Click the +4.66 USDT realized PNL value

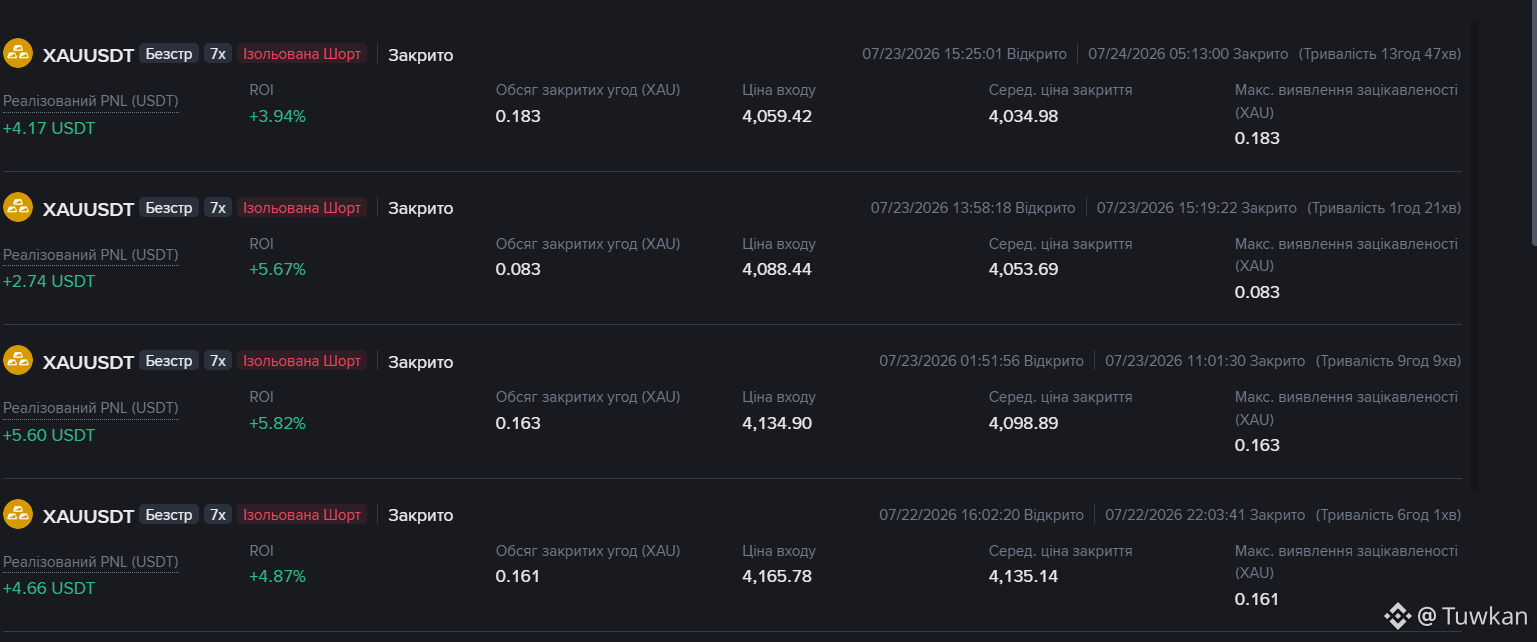pyautogui.click(x=49, y=588)
